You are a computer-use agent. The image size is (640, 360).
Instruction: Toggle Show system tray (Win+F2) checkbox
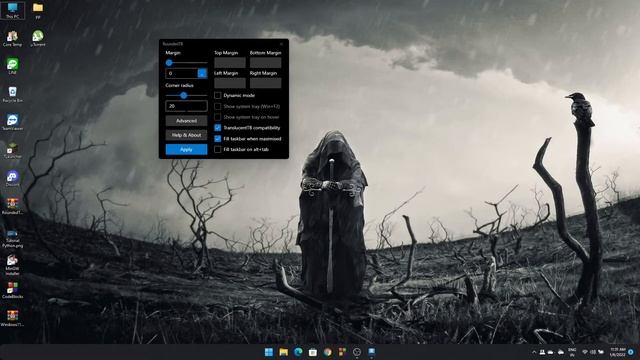[218, 107]
